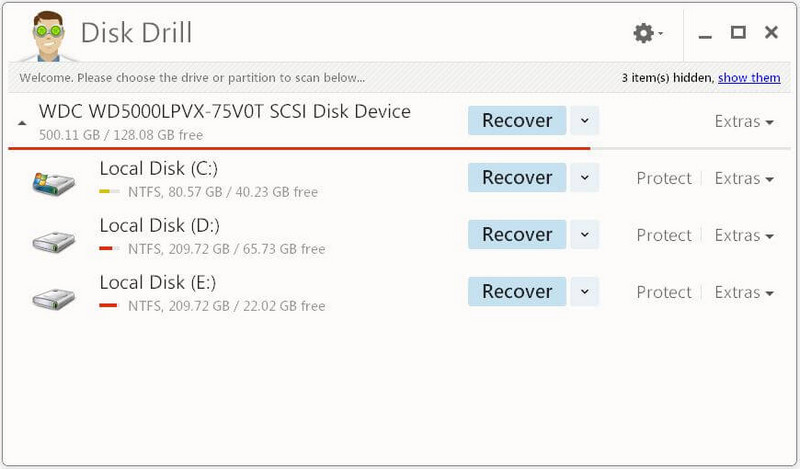Open recovery options dropdown for Local Disk (E:)
The width and height of the screenshot is (800, 469).
585,292
